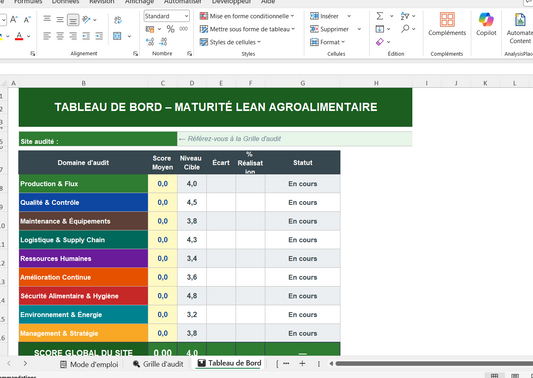This screenshot has width=533, height=378.
Task: Apply thousands separator style
Action: tap(184, 29)
